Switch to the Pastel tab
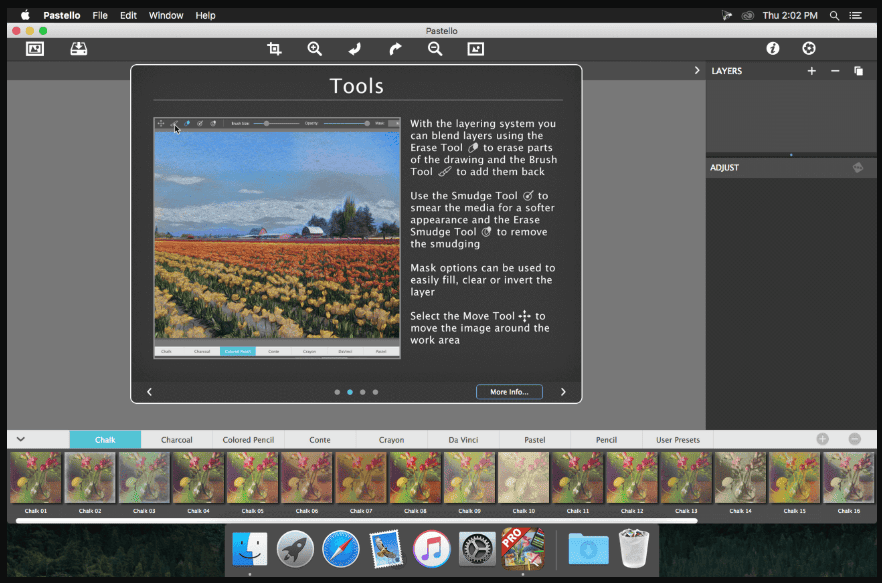The image size is (882, 583). [534, 440]
